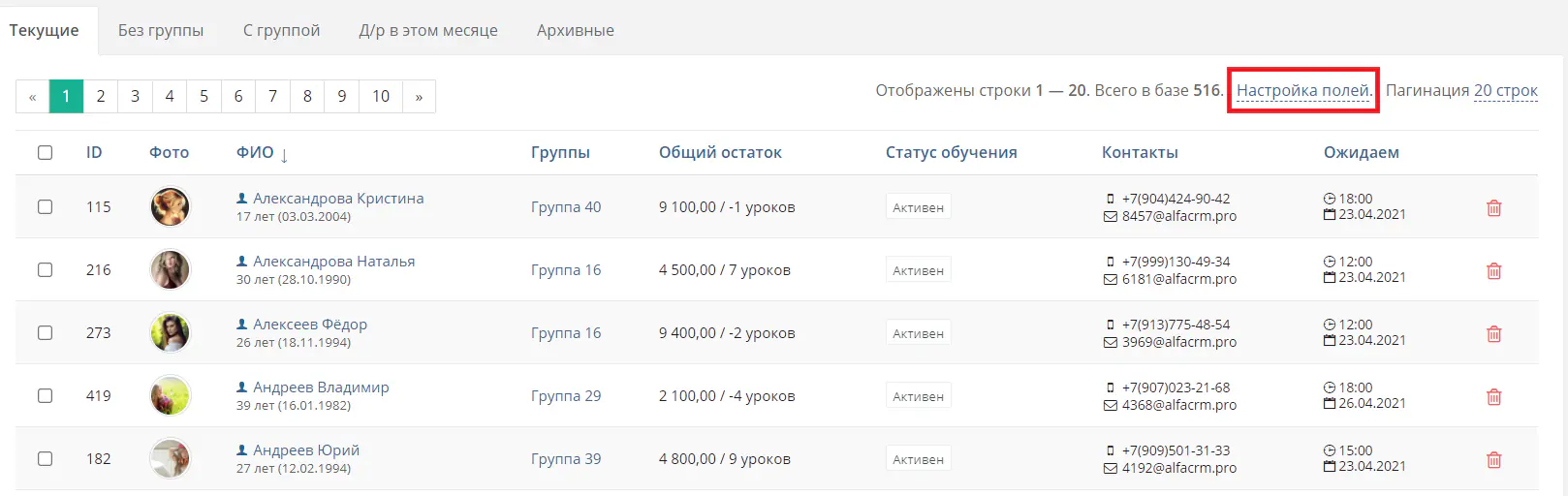Sort by the ФИО column header

click(x=255, y=152)
